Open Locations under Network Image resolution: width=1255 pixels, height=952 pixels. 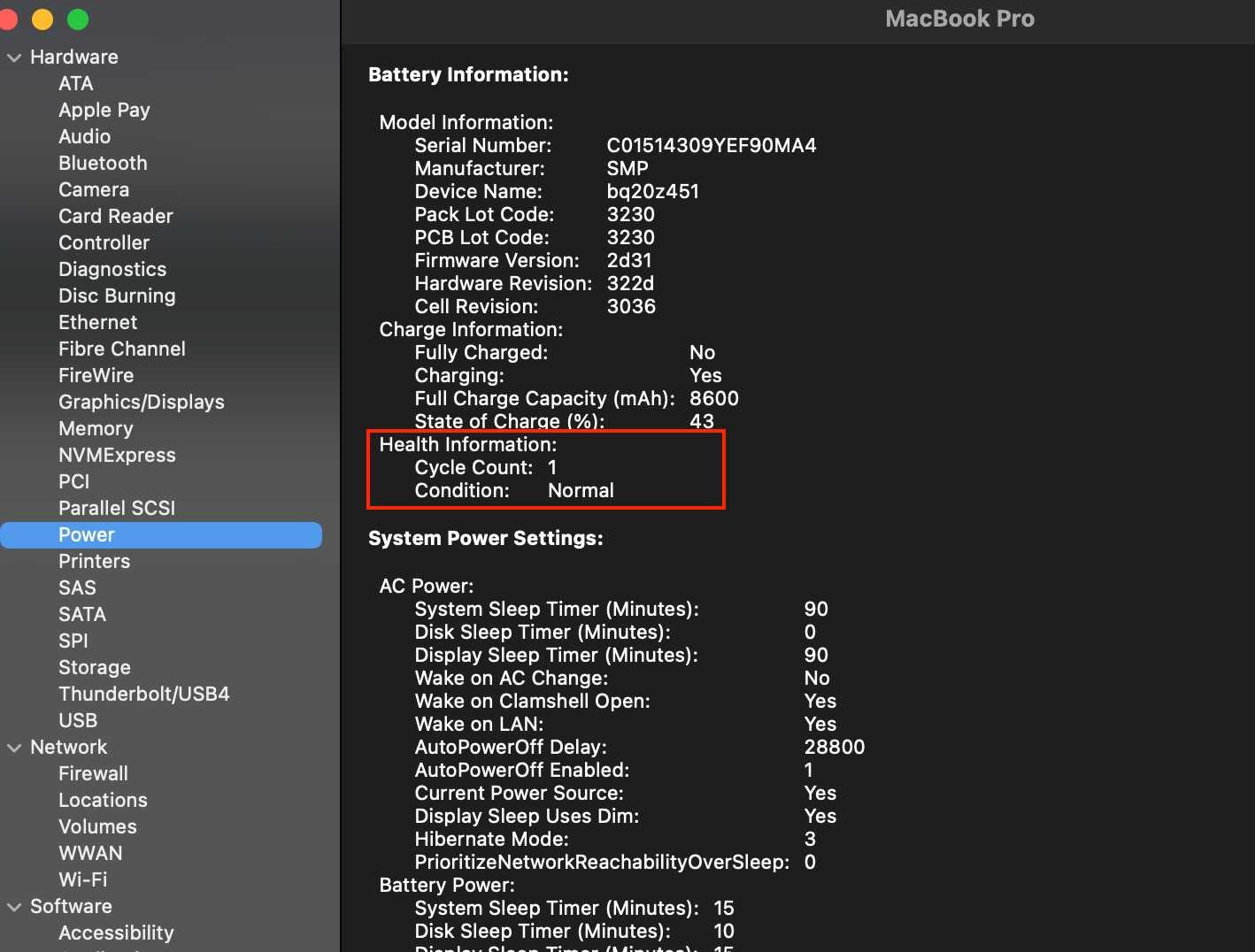(104, 800)
